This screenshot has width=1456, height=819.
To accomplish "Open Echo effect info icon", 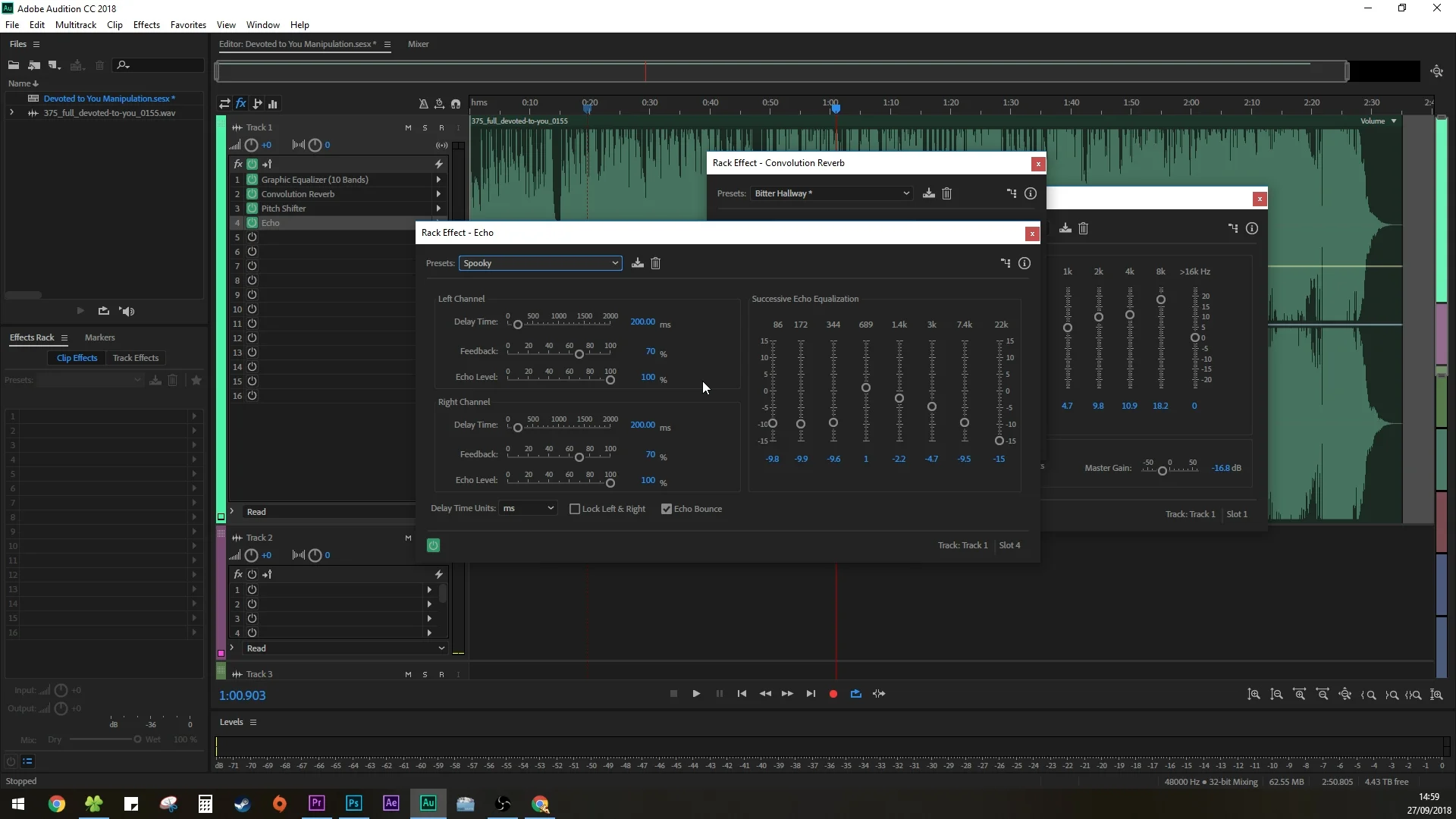I will tap(1025, 263).
